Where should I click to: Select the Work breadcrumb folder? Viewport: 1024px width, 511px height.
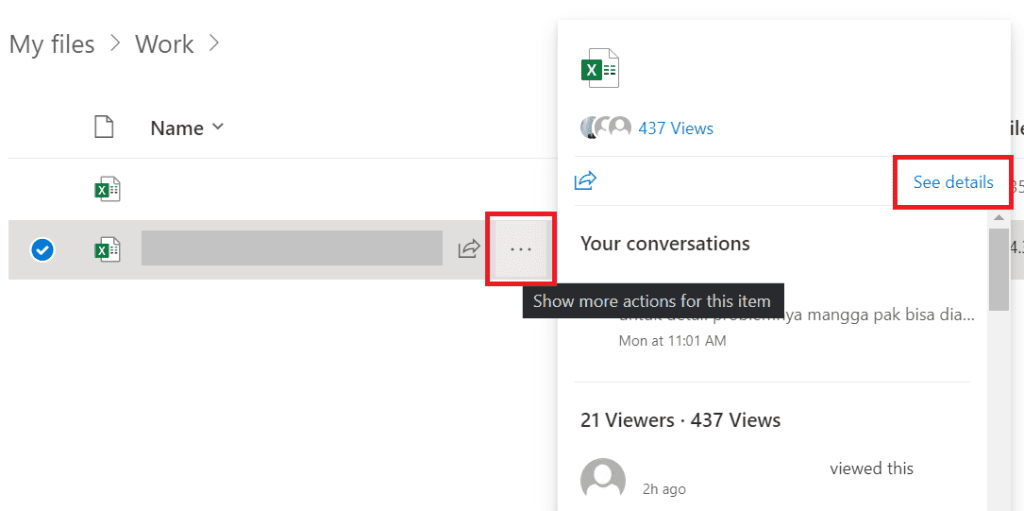164,45
